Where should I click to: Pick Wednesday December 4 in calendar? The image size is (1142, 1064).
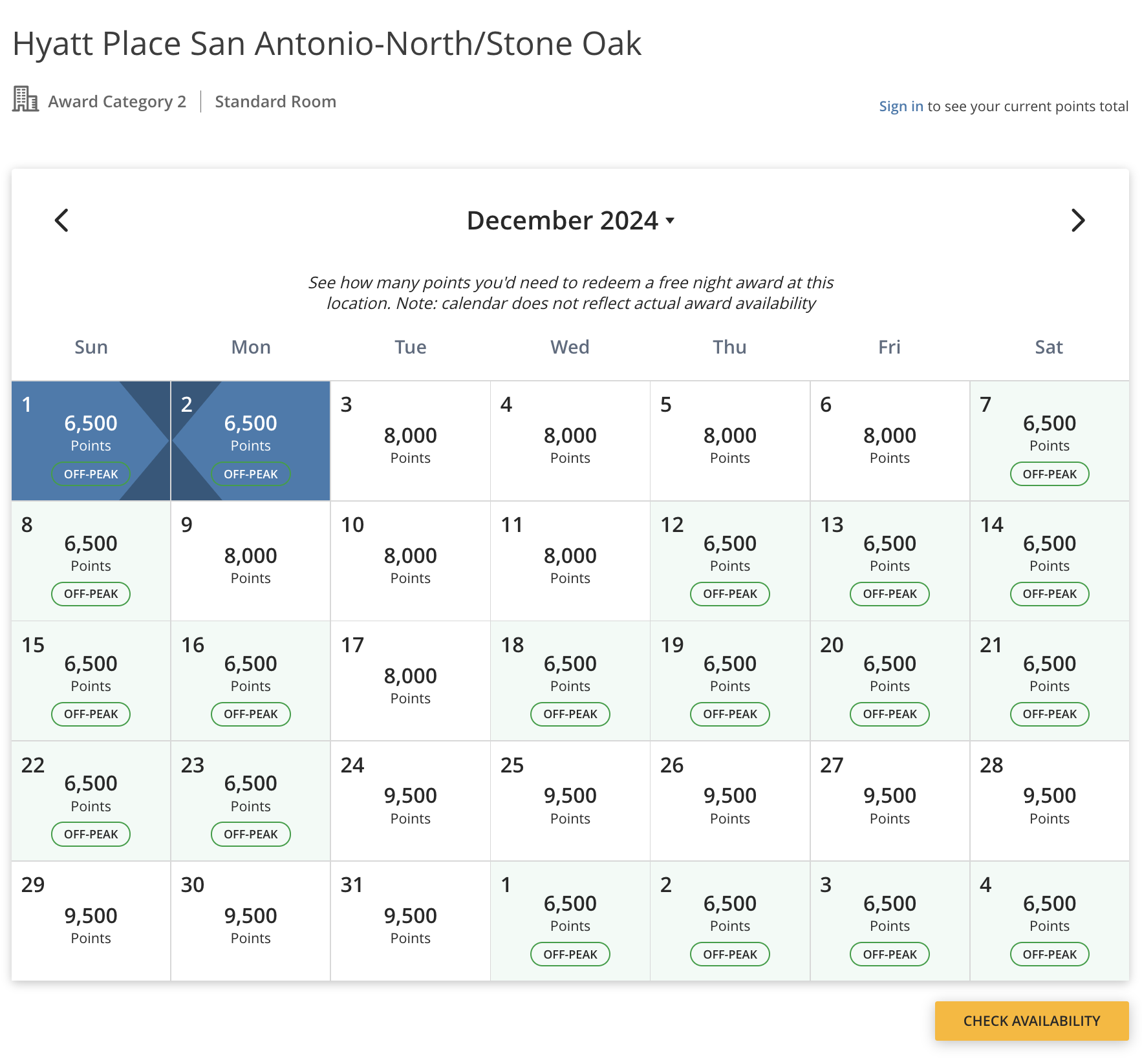tap(570, 441)
